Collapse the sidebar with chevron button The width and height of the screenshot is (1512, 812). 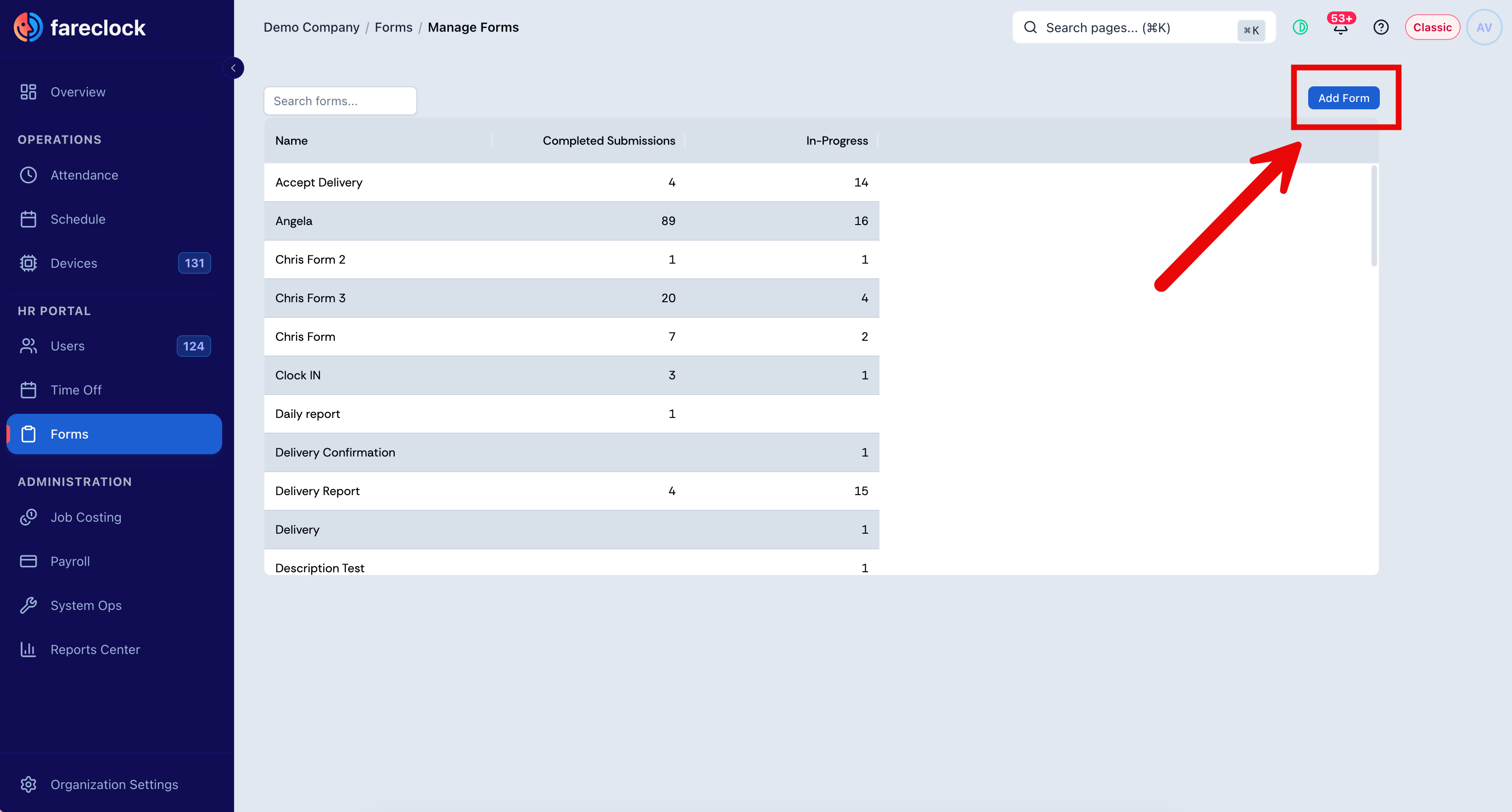233,68
